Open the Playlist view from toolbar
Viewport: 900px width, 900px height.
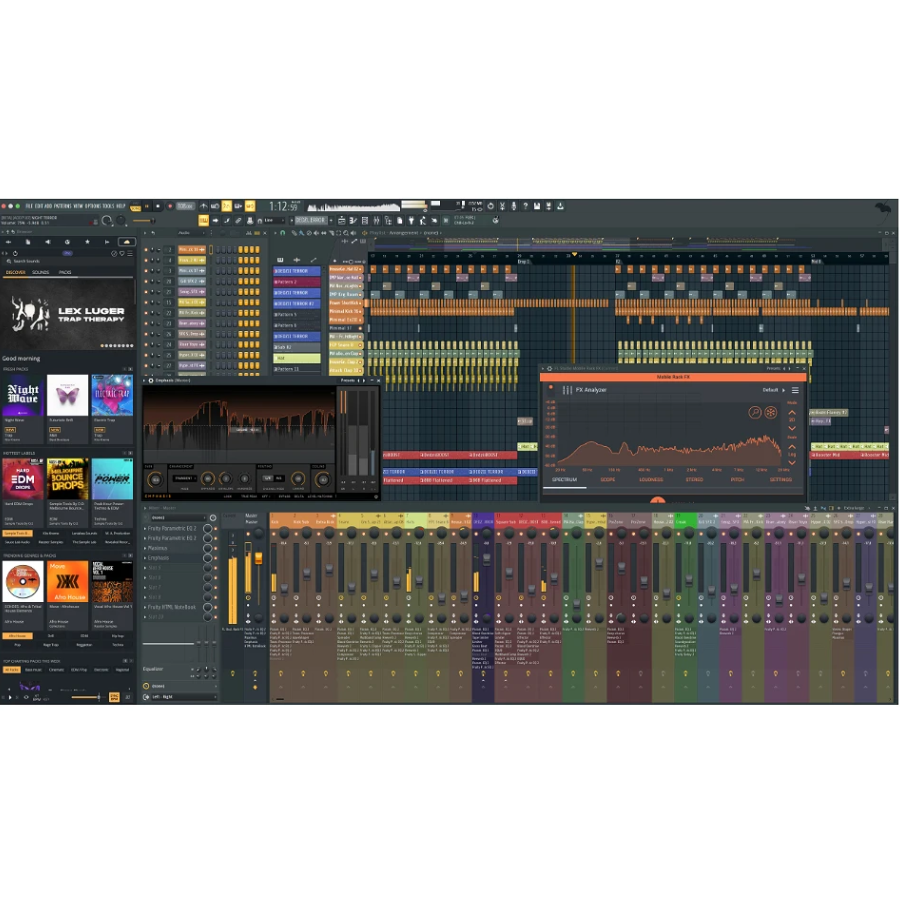342,220
